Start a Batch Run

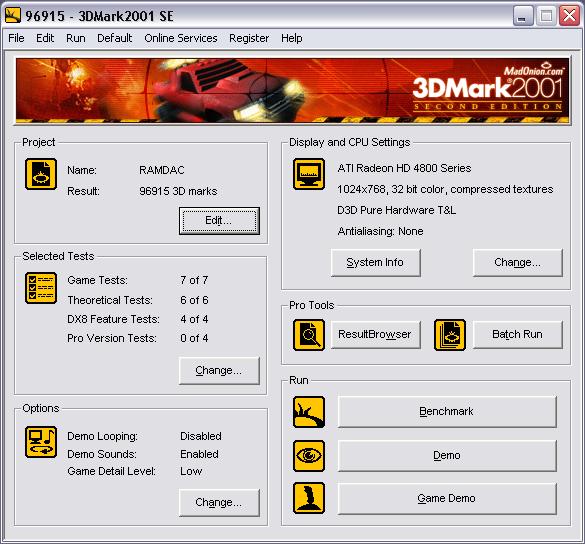click(x=517, y=335)
